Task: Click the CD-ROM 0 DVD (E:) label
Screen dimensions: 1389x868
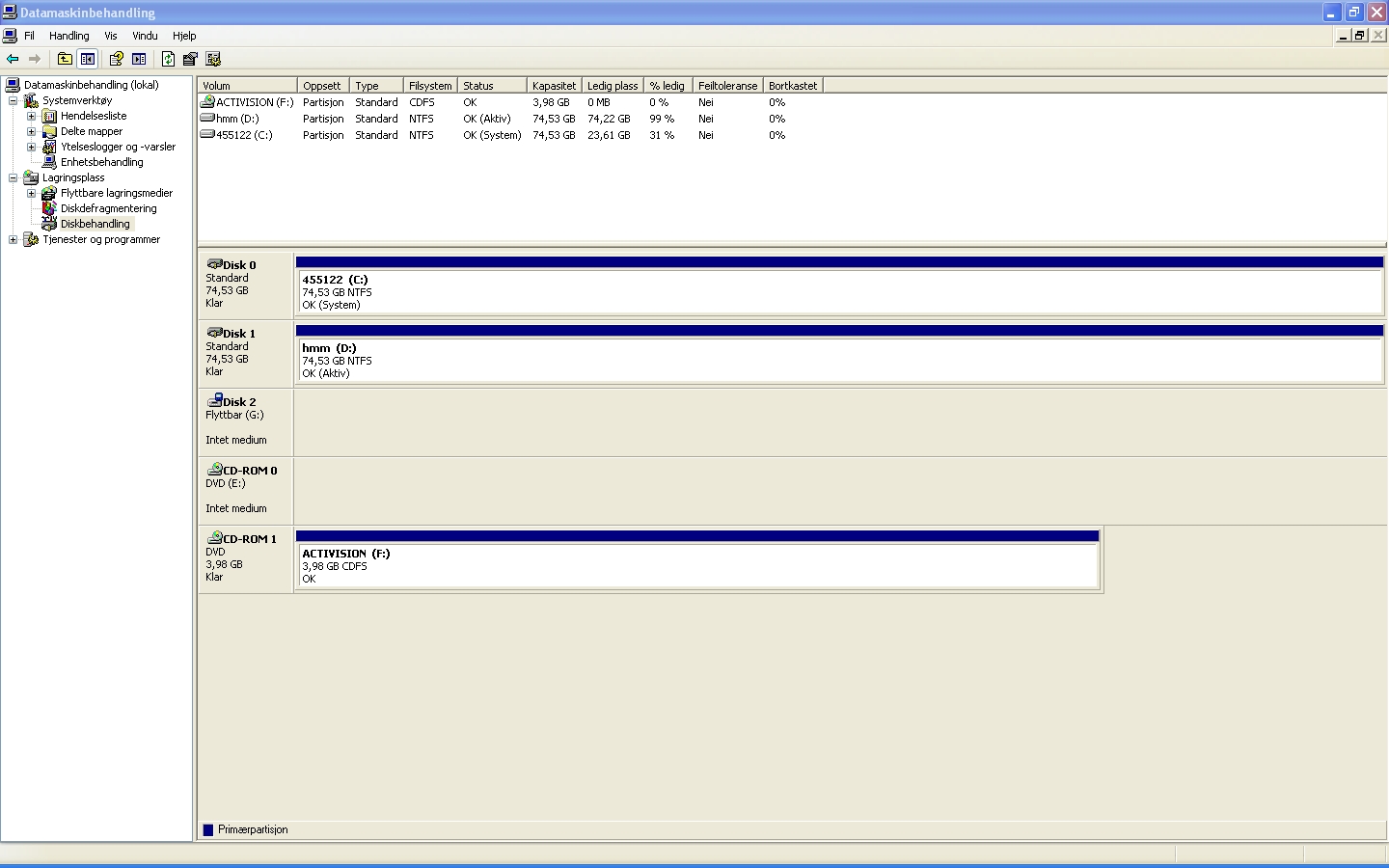Action: (x=245, y=490)
